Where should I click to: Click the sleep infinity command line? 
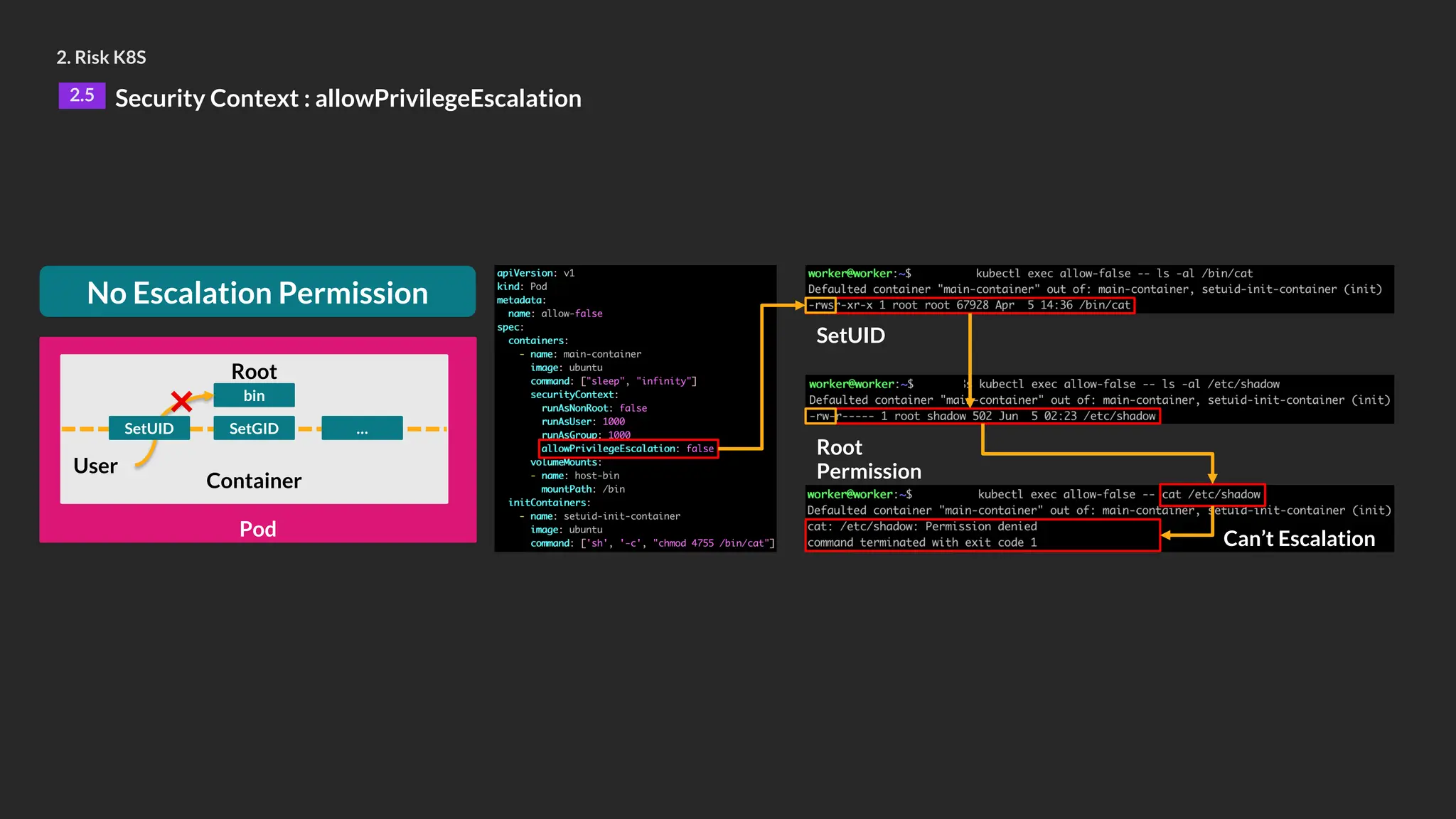tap(614, 381)
